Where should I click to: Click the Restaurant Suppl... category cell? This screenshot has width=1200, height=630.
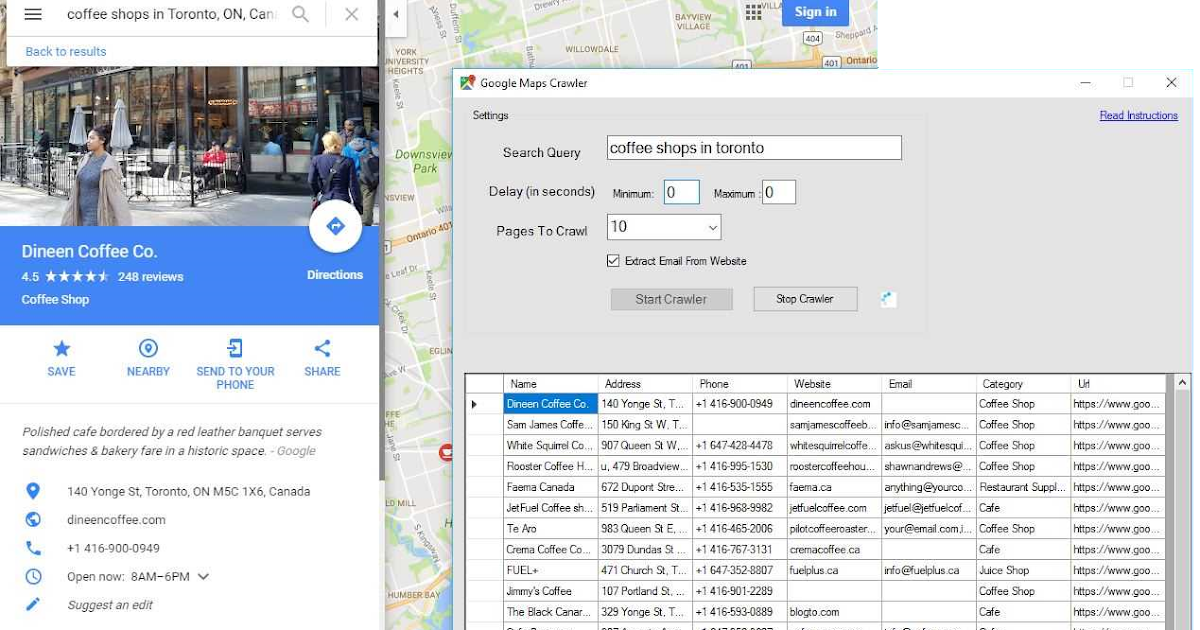coord(1023,487)
